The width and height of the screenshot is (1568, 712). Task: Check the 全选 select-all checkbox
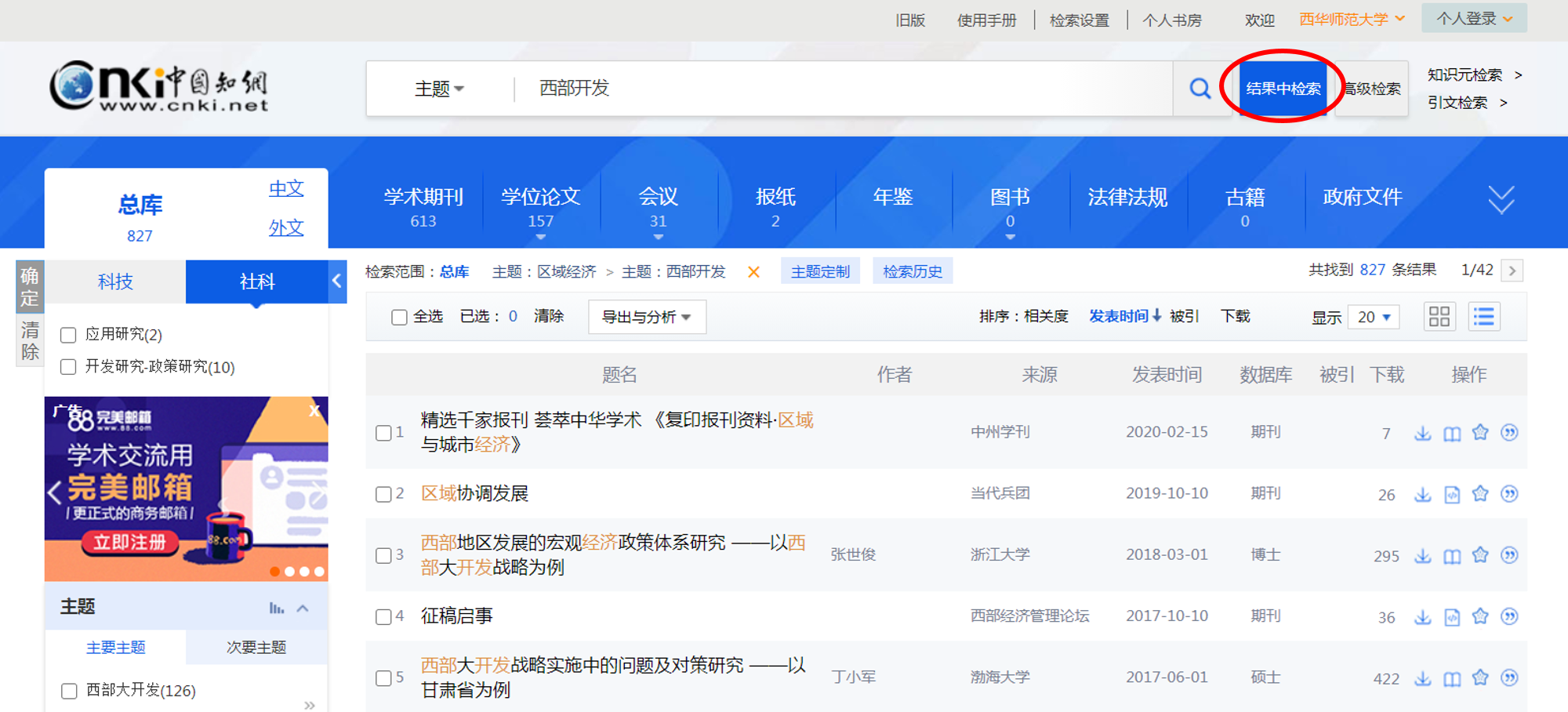[399, 317]
